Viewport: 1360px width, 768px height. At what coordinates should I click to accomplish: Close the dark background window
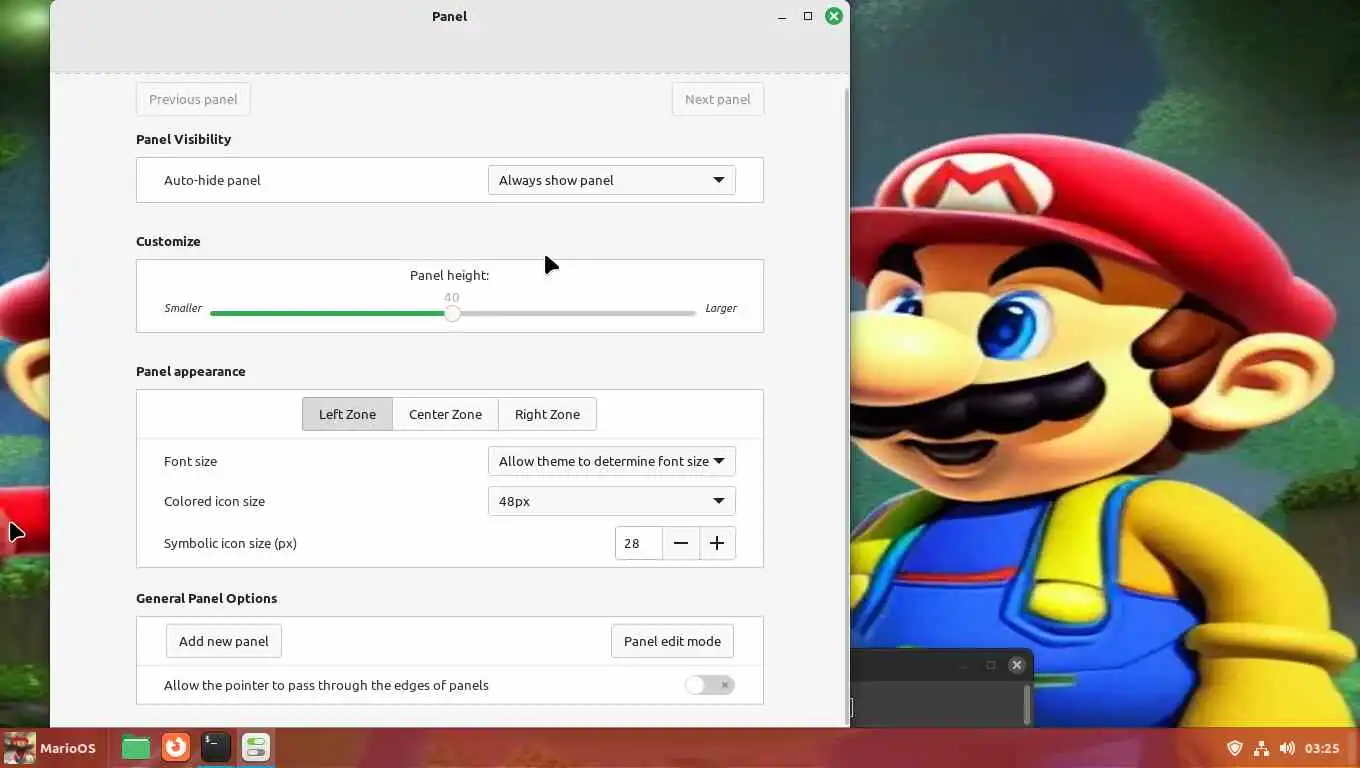pyautogui.click(x=1017, y=665)
